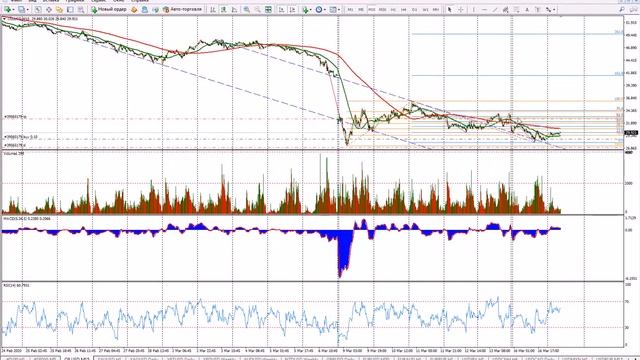Toggle chart shift from right border

tap(292, 9)
